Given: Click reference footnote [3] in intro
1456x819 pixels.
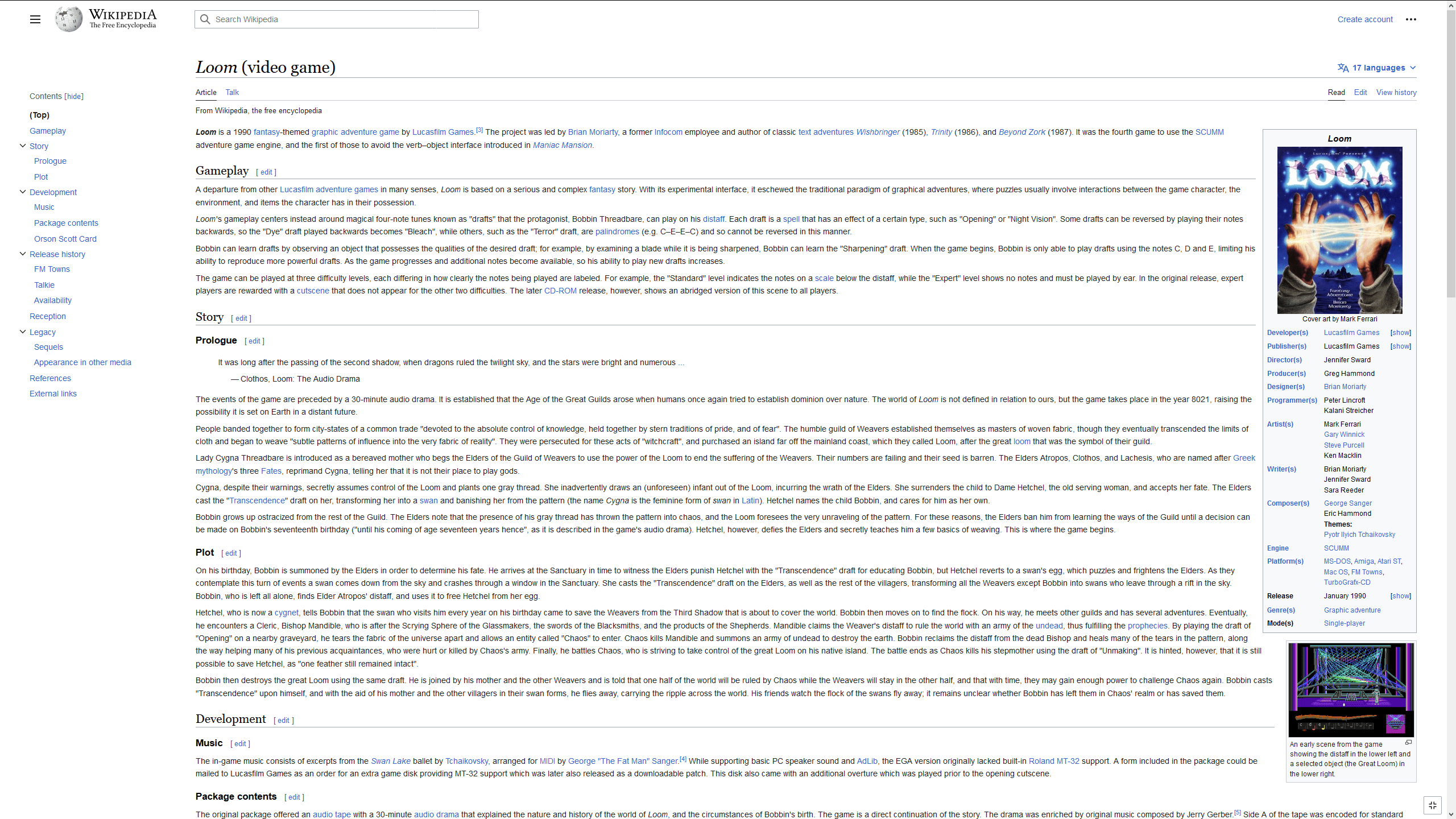Looking at the screenshot, I should tap(479, 130).
